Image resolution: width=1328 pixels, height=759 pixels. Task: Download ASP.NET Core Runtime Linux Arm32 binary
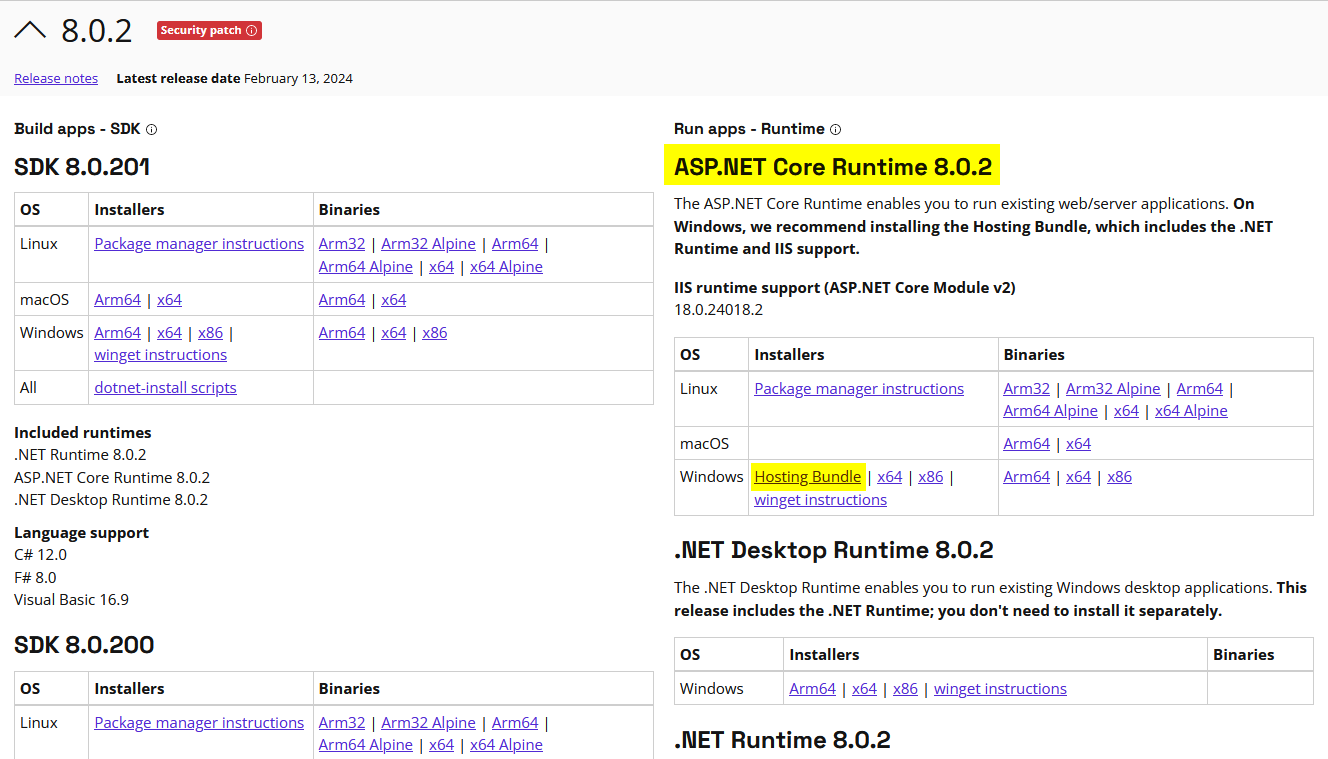click(1027, 389)
